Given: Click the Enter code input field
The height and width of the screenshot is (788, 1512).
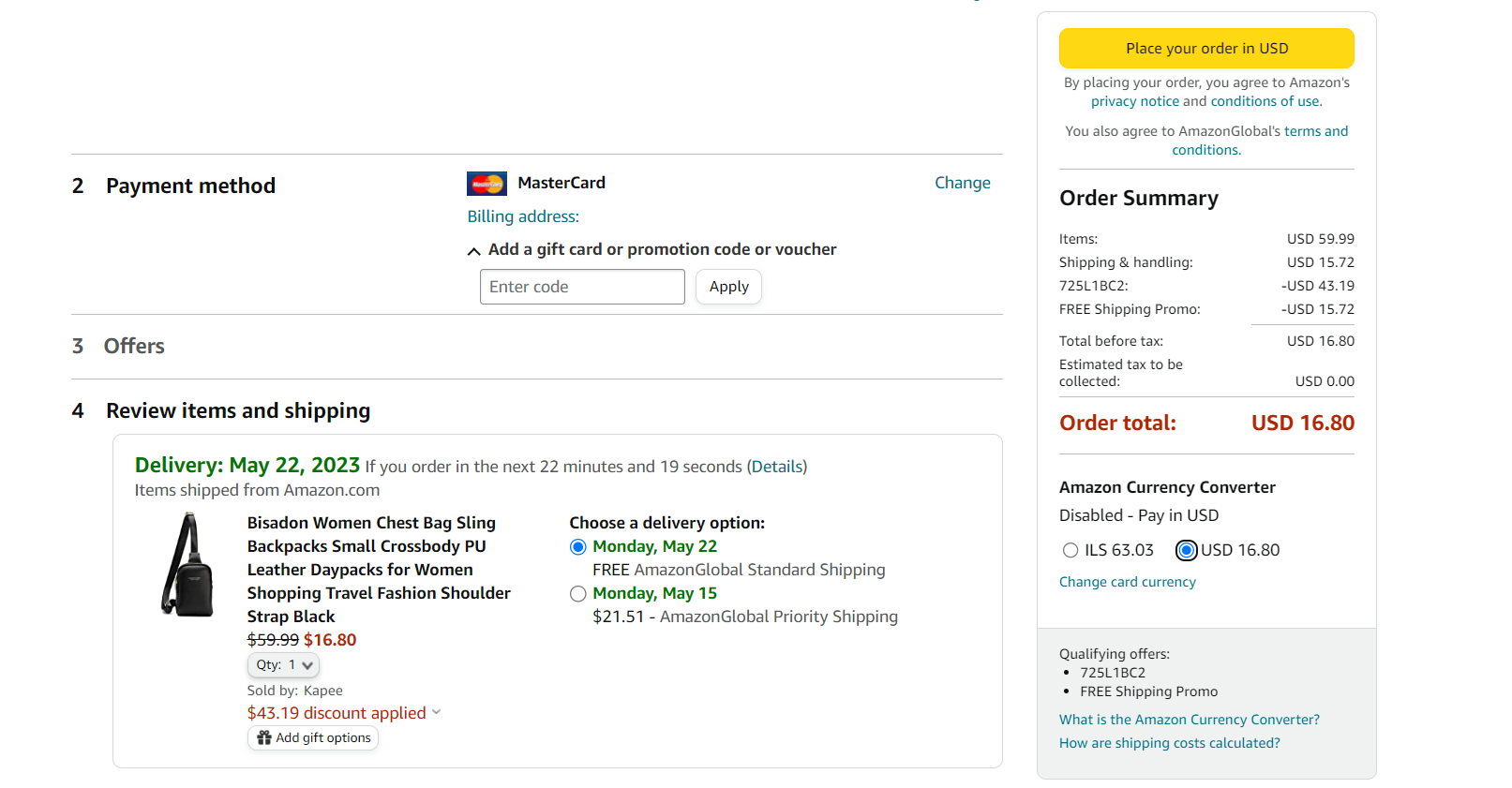Looking at the screenshot, I should pyautogui.click(x=582, y=287).
